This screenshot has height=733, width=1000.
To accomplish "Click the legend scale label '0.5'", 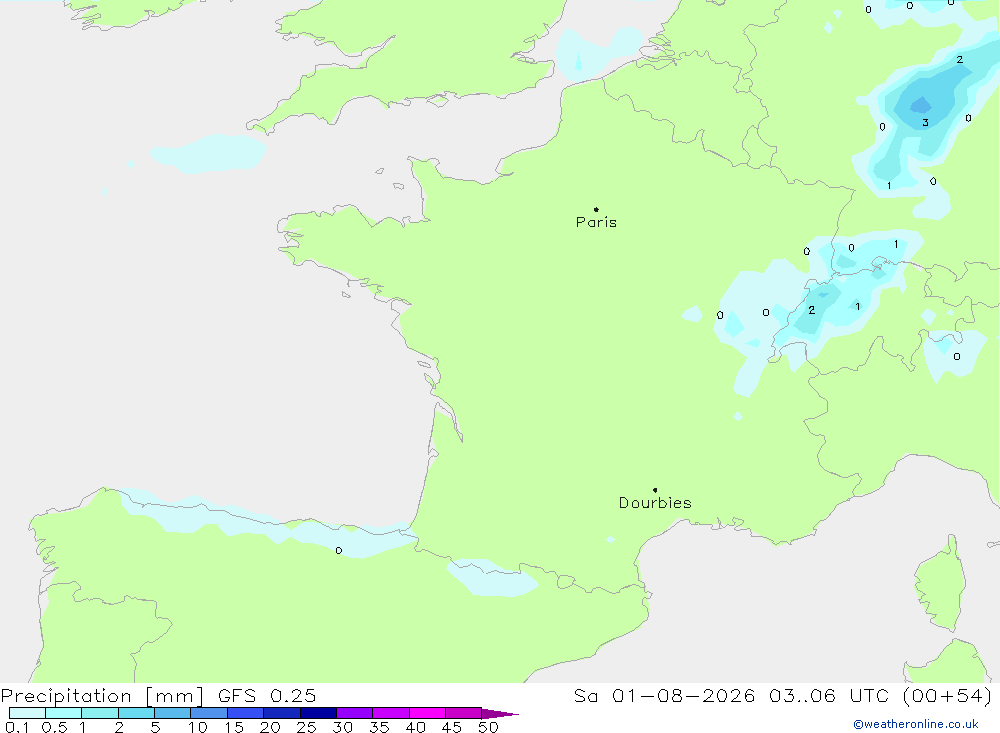I will [54, 727].
